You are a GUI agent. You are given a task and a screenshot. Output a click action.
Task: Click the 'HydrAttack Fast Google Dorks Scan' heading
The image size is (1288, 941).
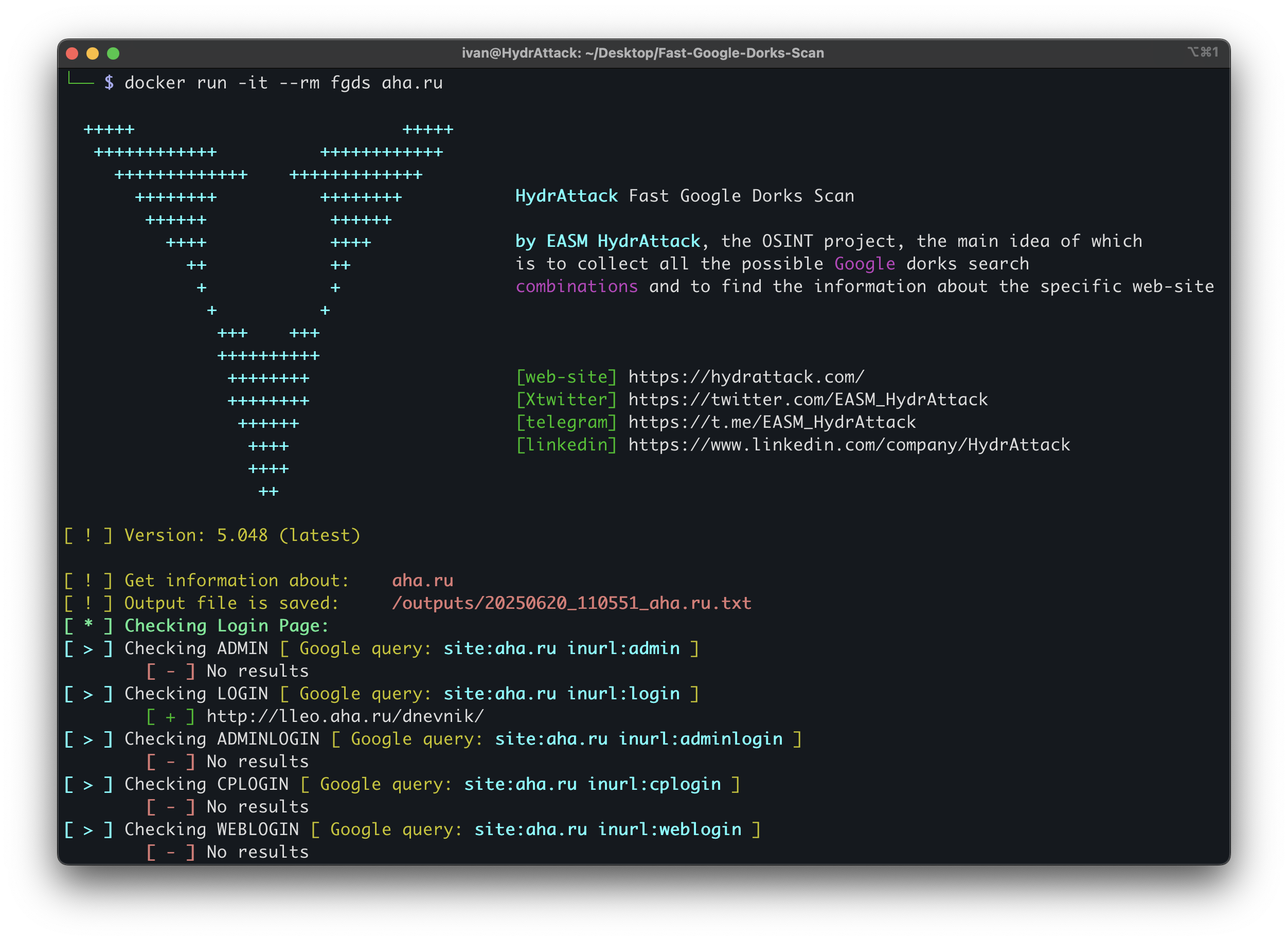click(685, 196)
